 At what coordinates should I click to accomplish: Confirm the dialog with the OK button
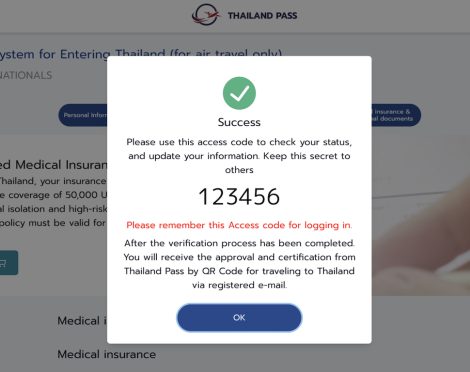[239, 317]
